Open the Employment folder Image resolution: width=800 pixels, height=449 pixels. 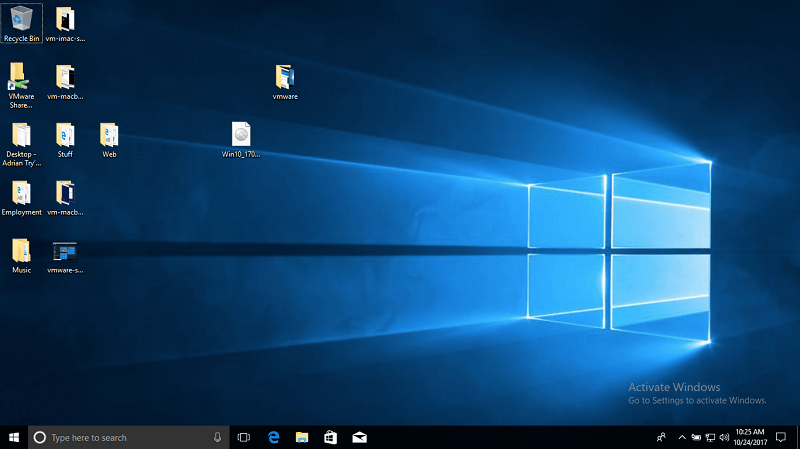click(x=21, y=198)
